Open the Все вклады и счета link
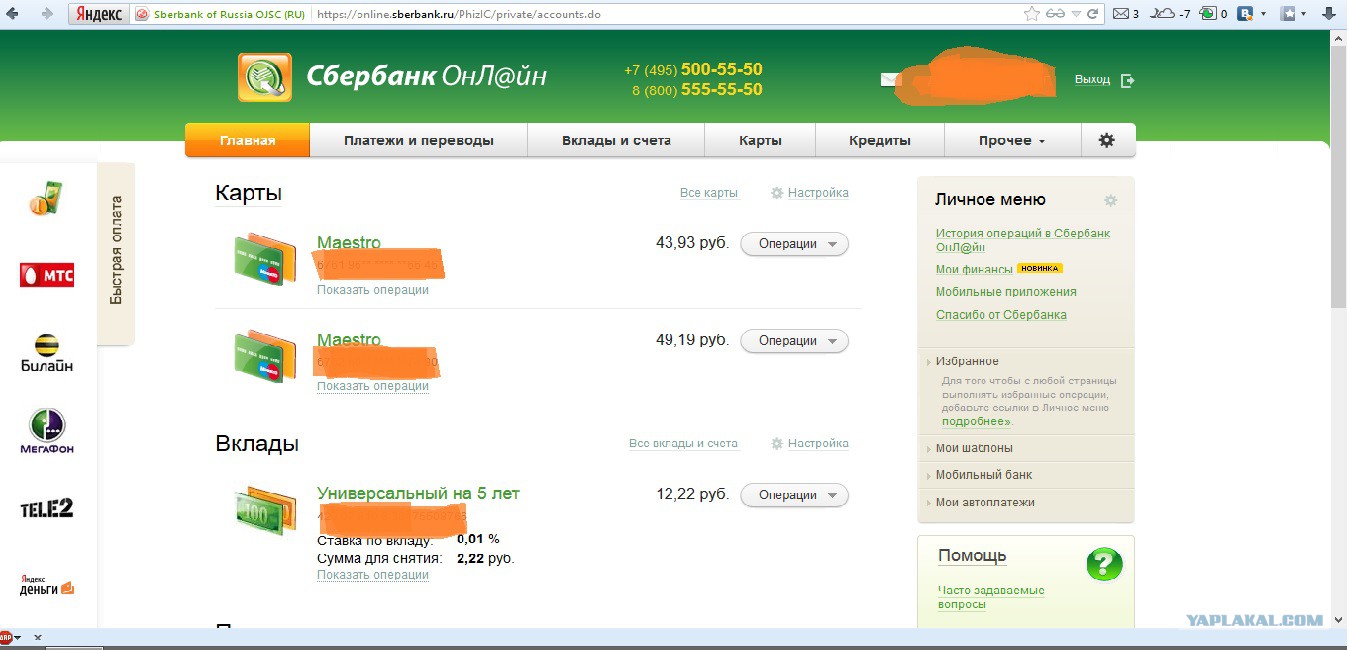1349x650 pixels. click(x=683, y=443)
